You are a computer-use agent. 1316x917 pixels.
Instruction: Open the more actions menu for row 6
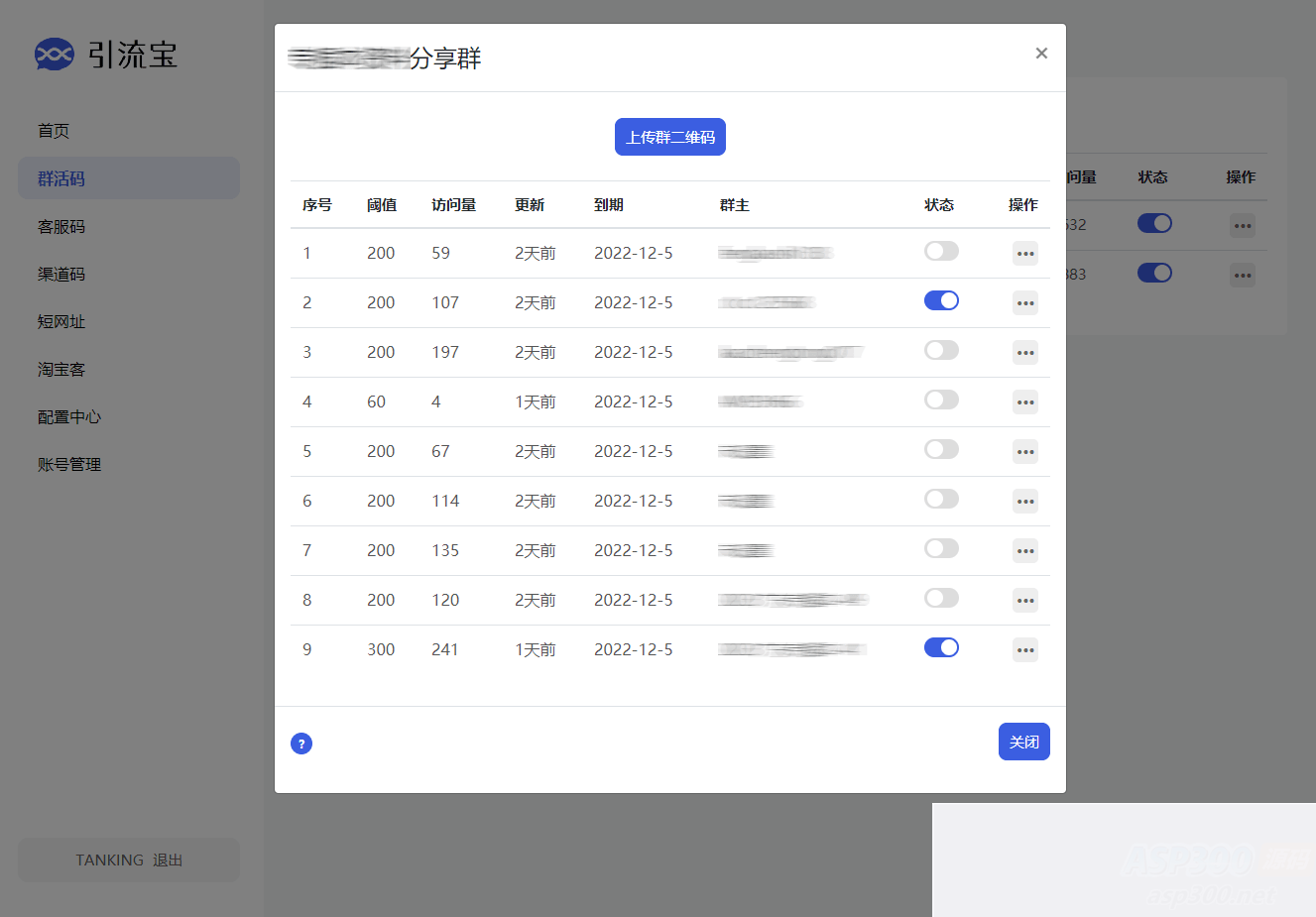point(1024,502)
